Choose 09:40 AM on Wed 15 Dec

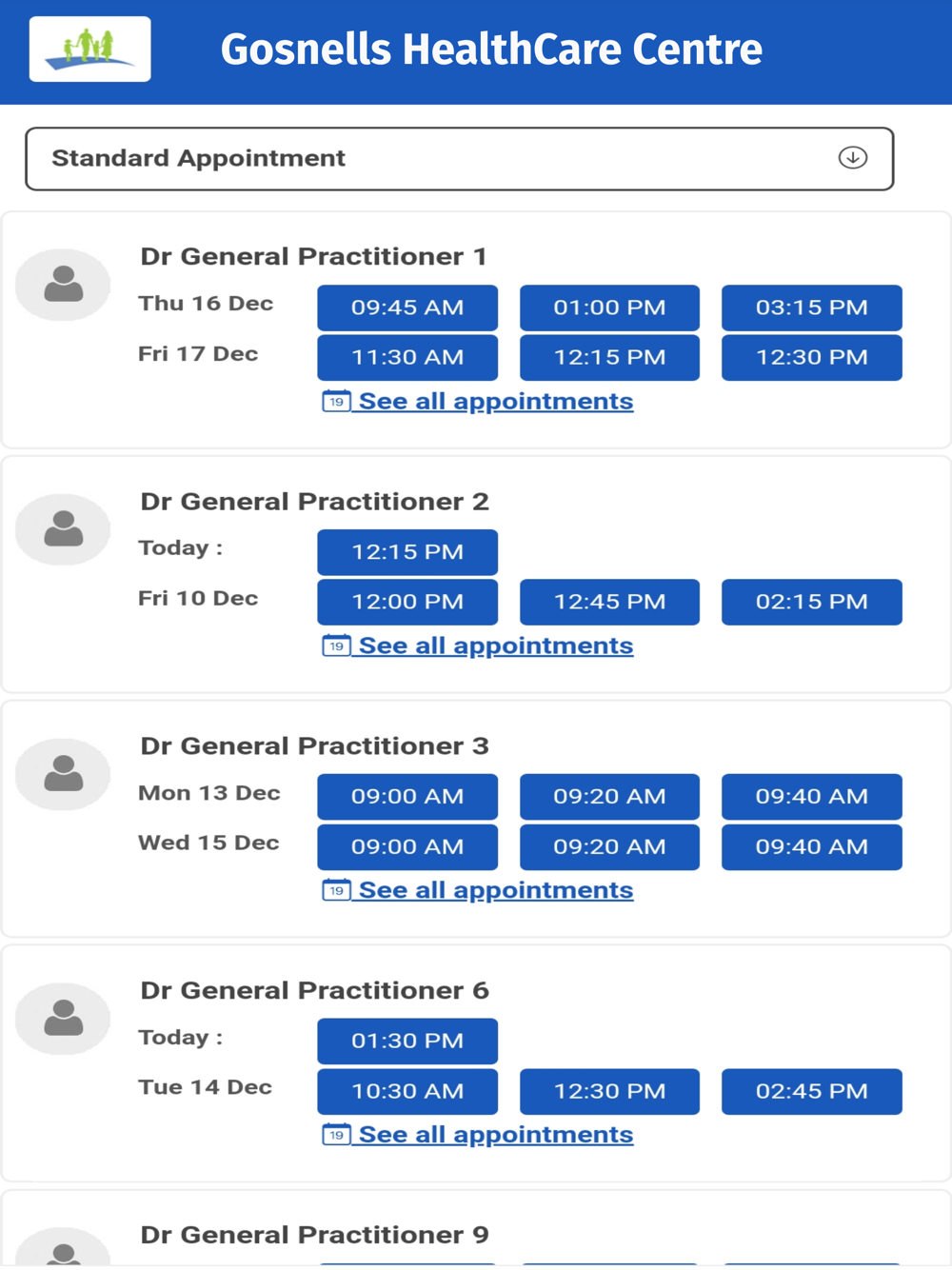811,846
